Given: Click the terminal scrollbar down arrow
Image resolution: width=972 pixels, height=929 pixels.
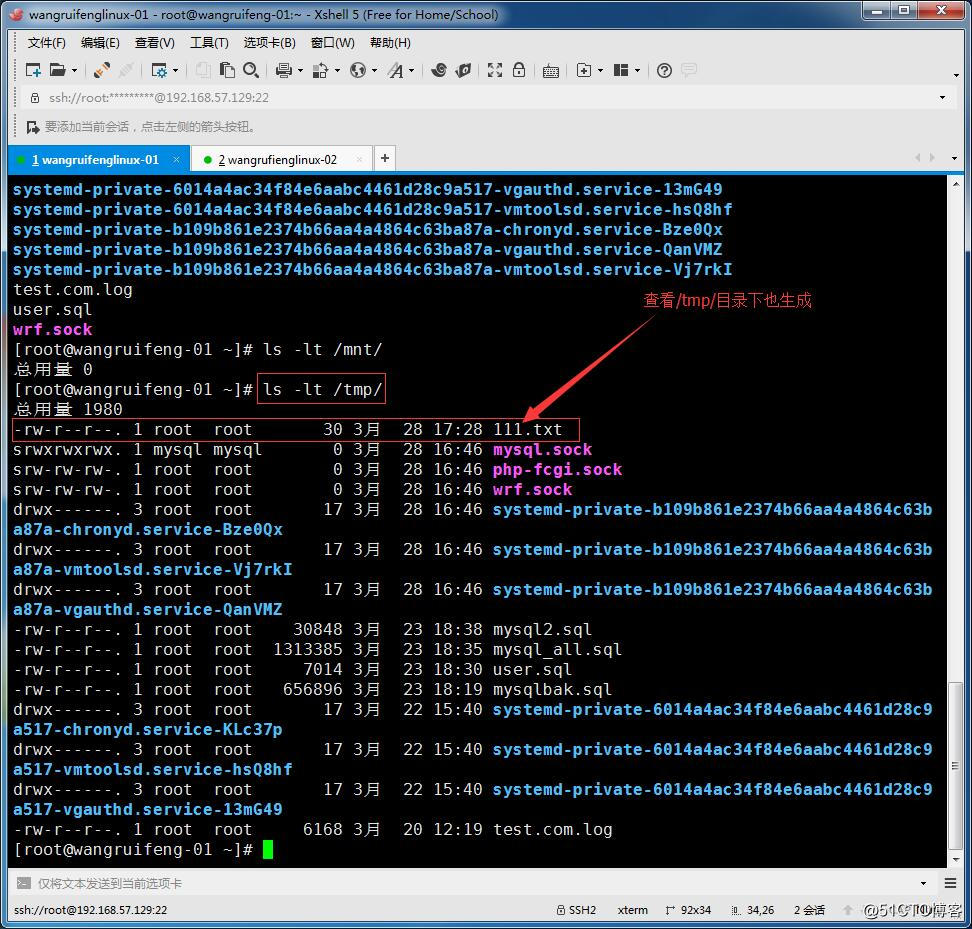Looking at the screenshot, I should coord(955,859).
